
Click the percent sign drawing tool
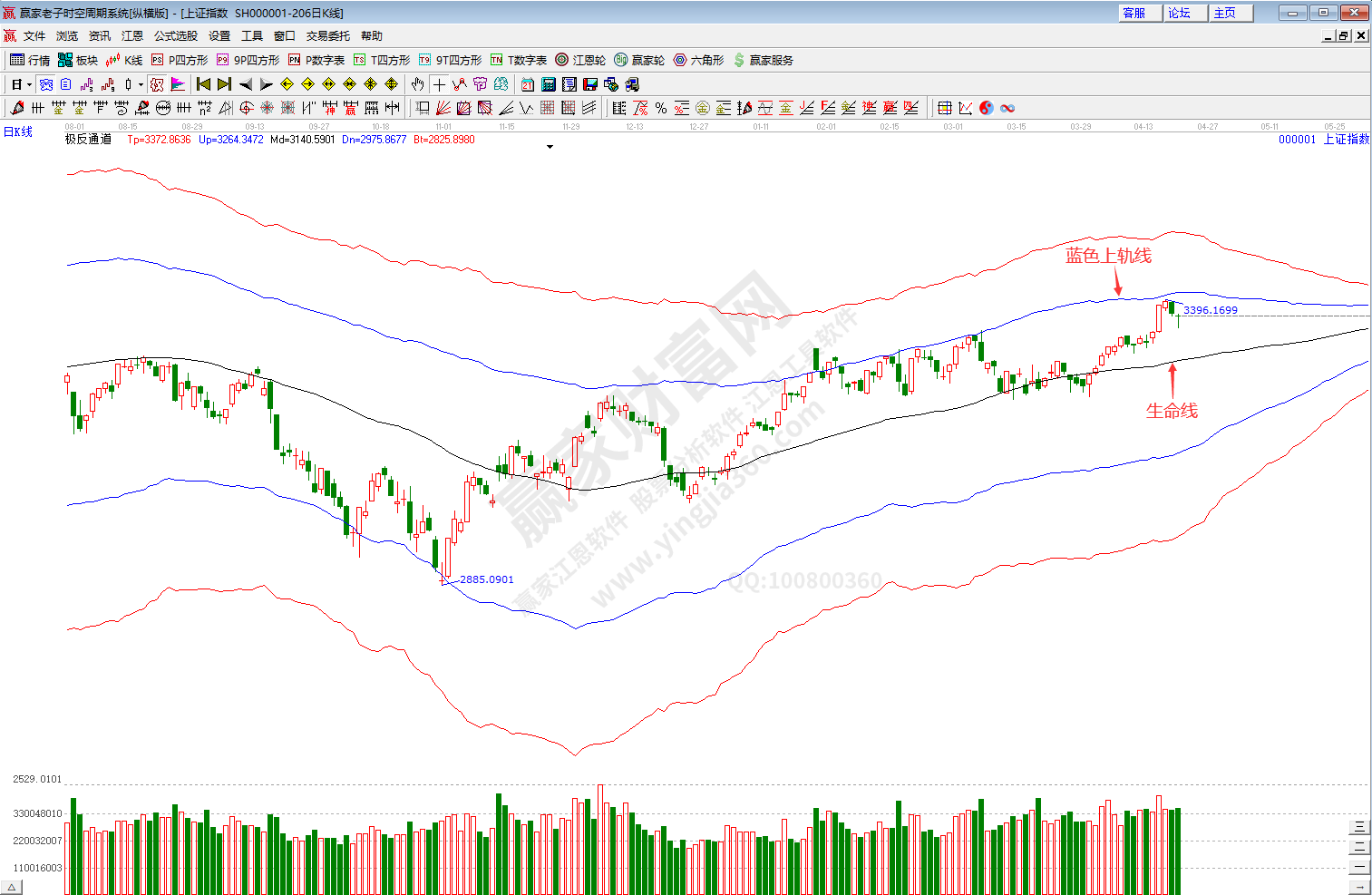click(661, 108)
